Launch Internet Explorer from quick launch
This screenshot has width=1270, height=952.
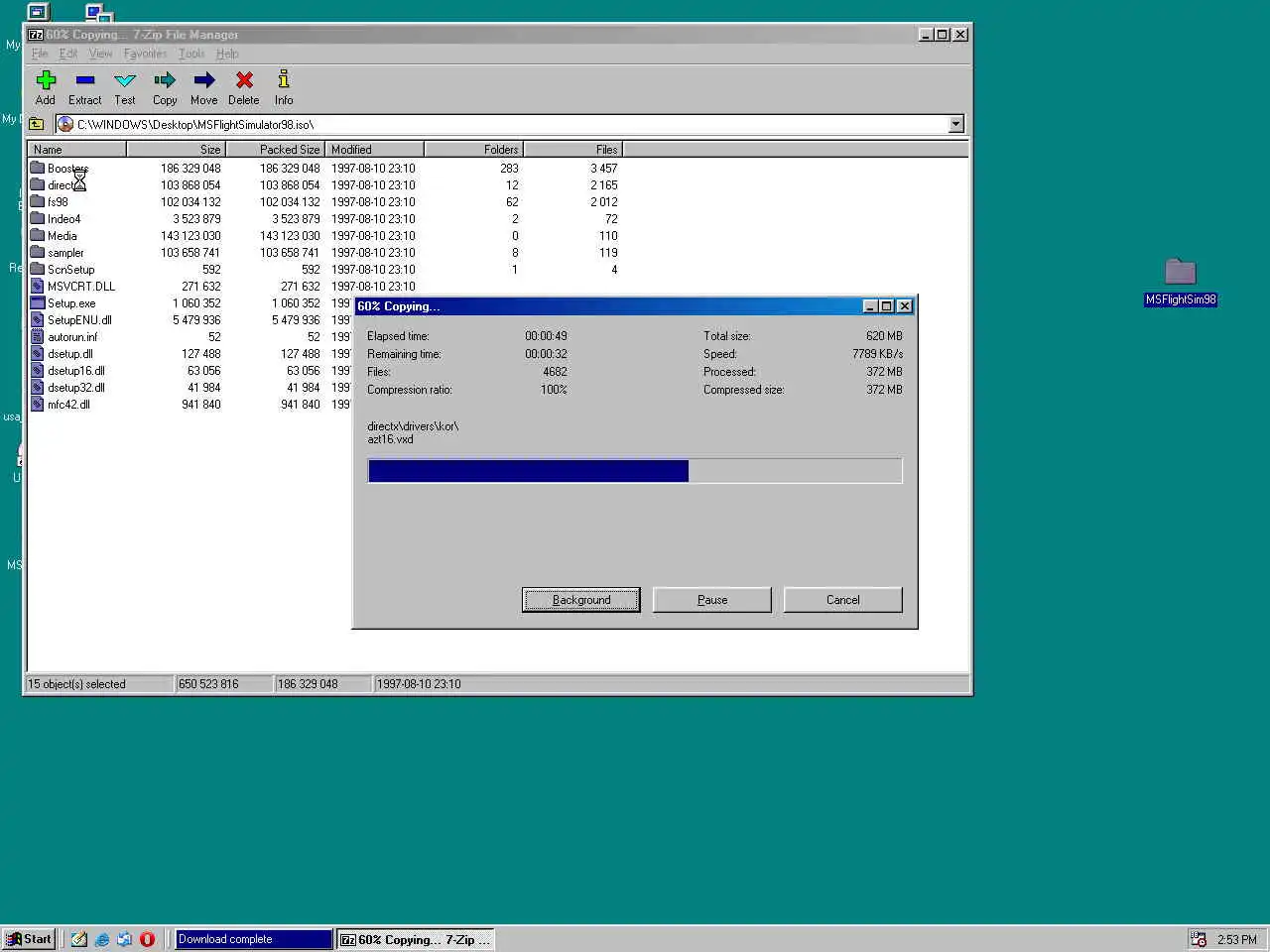coord(102,939)
